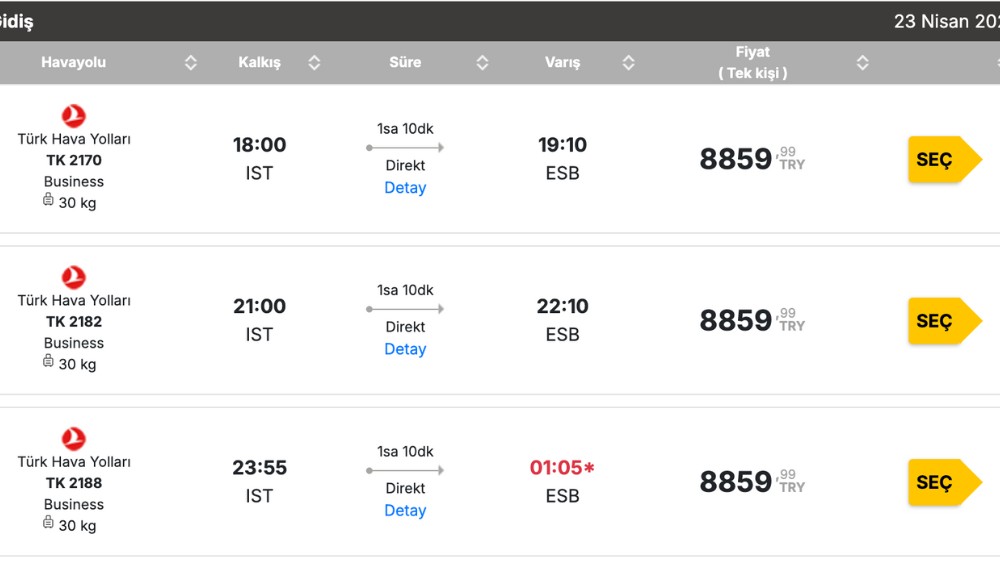Select the TK 2188 flight with SEÇ
The image size is (1000, 563).
pyautogui.click(x=945, y=482)
